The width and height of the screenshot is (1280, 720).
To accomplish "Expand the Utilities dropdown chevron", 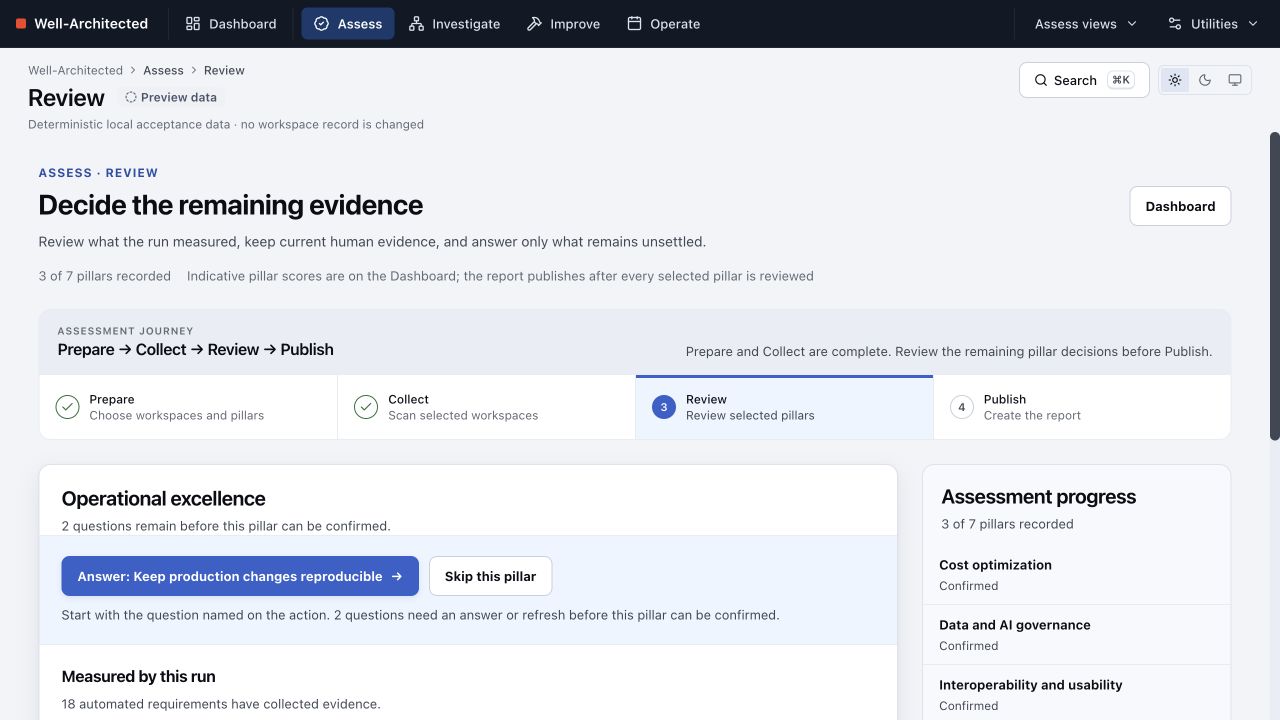I will pyautogui.click(x=1253, y=24).
